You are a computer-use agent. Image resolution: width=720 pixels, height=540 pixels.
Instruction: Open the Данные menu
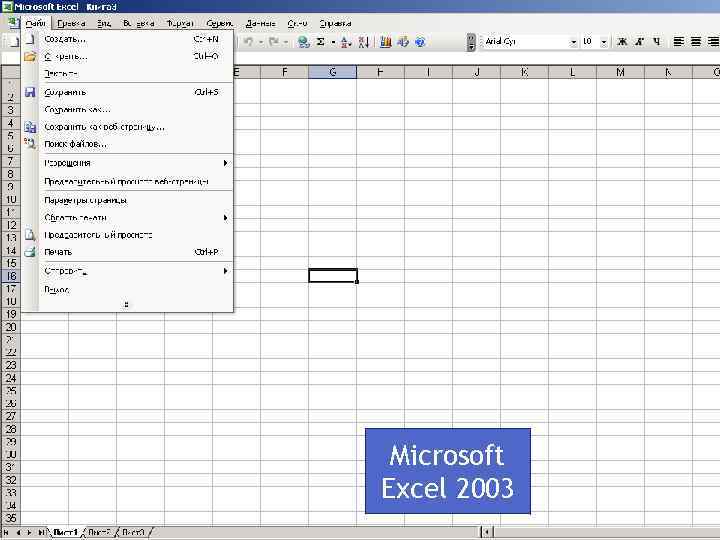point(260,23)
